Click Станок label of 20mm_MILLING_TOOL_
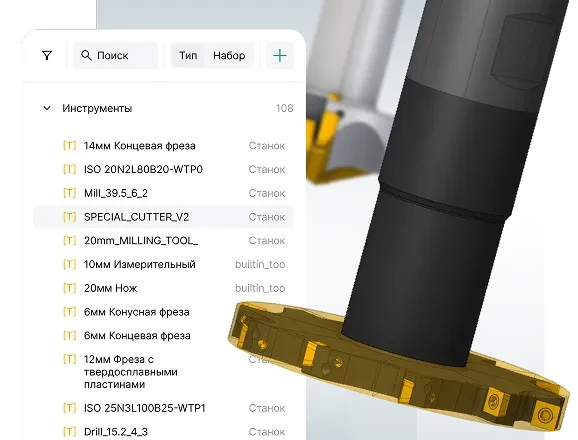The height and width of the screenshot is (440, 578). [x=267, y=241]
